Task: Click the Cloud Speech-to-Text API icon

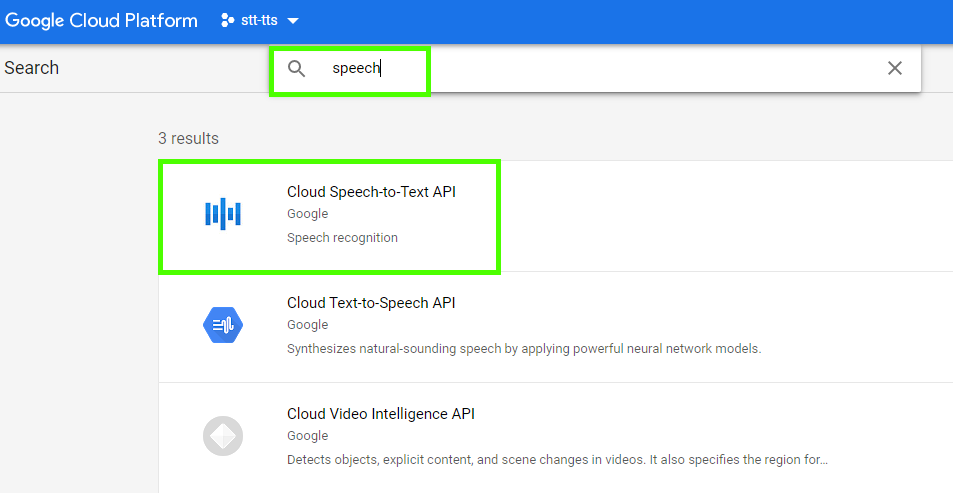Action: [223, 213]
